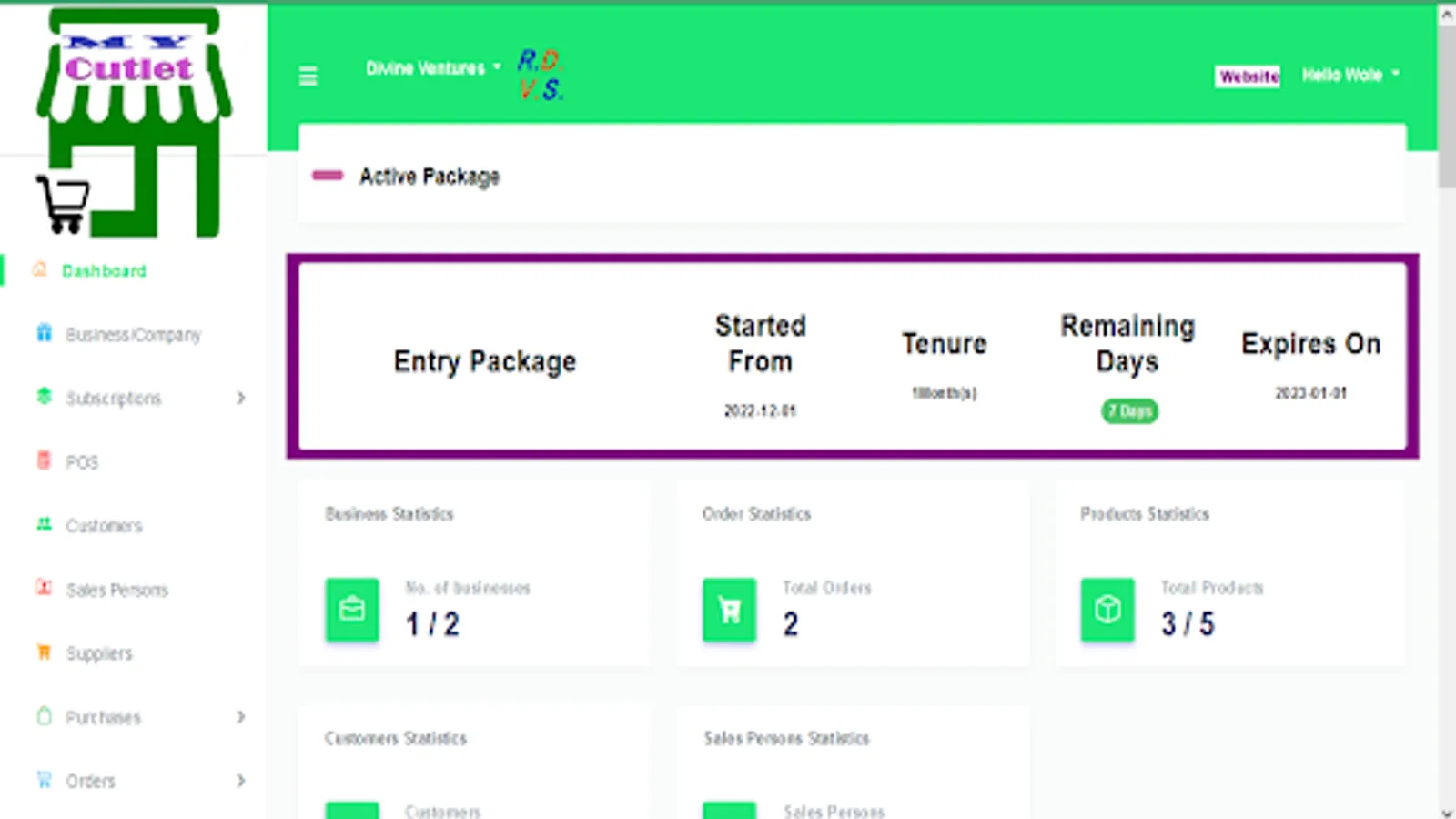Screen dimensions: 1456x819
Task: Click the expiry date 2023-01-01
Action: (x=1310, y=392)
